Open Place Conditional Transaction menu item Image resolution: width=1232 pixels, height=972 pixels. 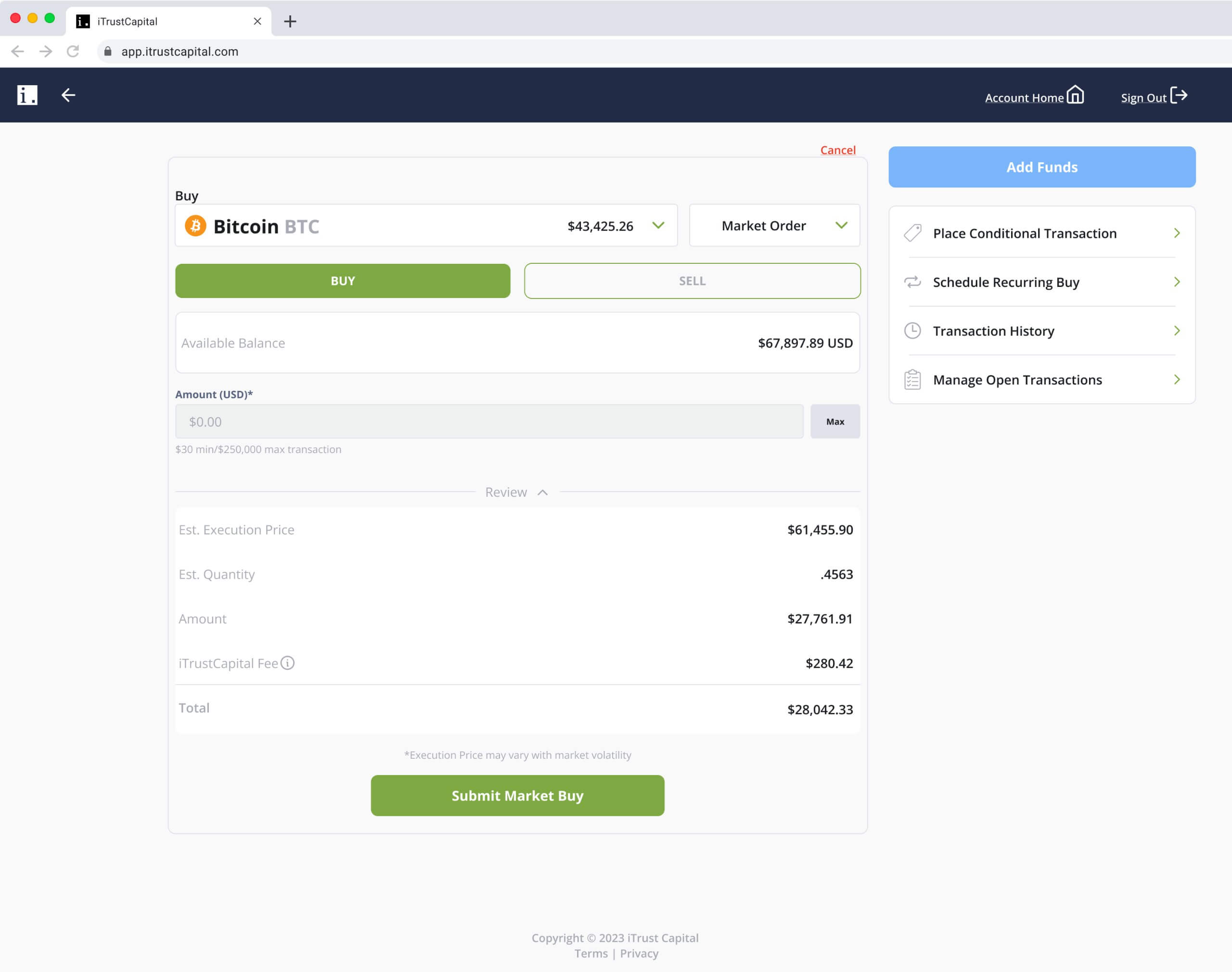[1042, 233]
